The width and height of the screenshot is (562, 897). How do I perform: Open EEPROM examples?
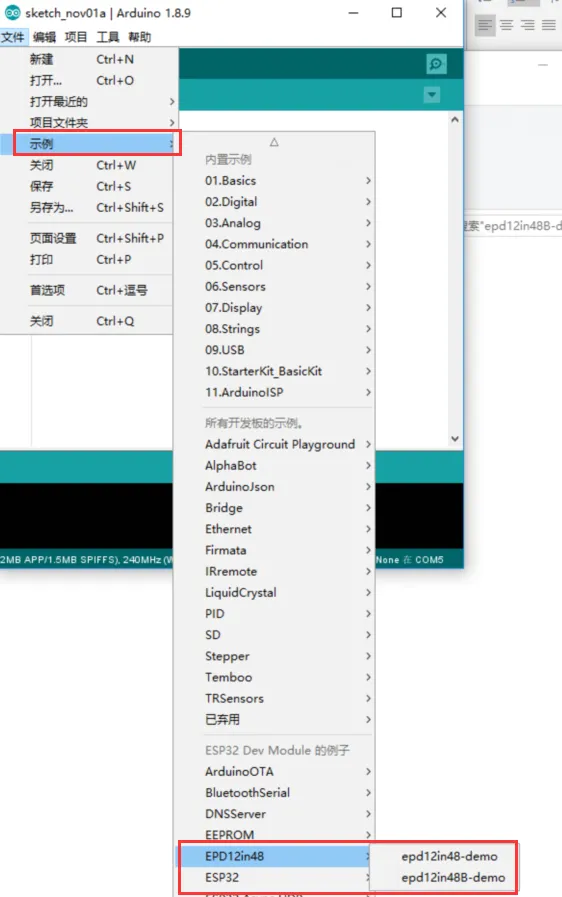click(274, 835)
